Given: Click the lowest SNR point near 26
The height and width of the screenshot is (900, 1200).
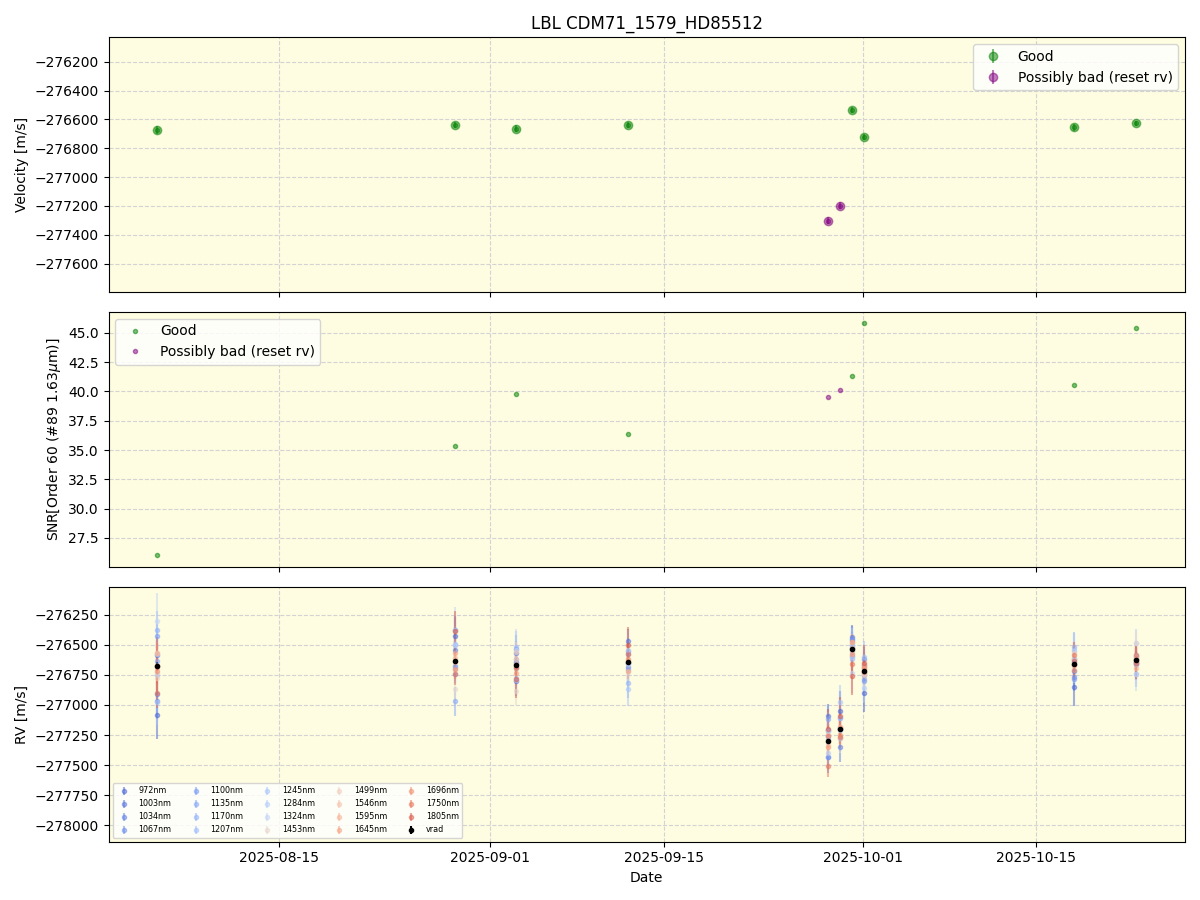Looking at the screenshot, I should (157, 555).
